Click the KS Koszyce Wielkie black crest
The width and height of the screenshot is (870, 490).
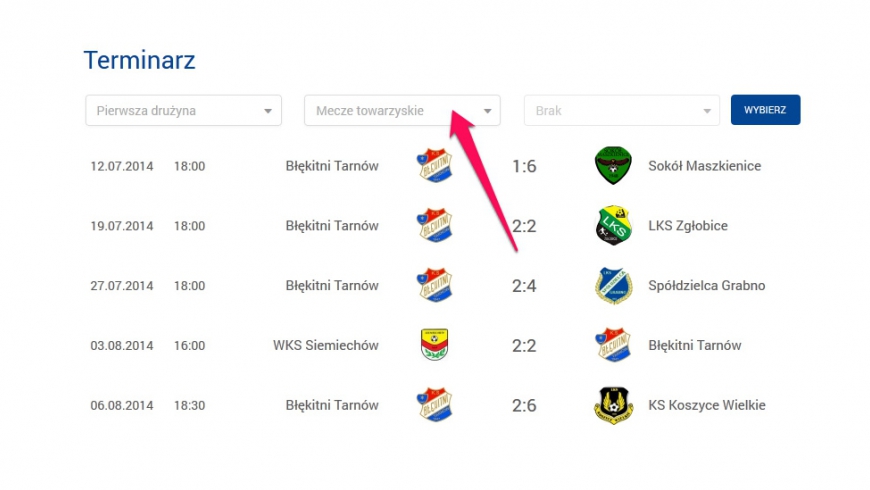coord(613,405)
